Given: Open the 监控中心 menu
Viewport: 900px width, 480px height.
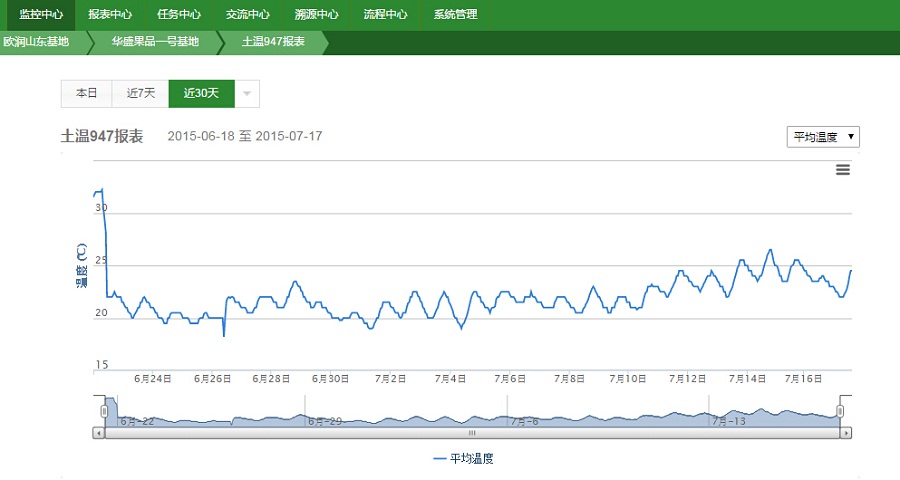Looking at the screenshot, I should pos(41,15).
